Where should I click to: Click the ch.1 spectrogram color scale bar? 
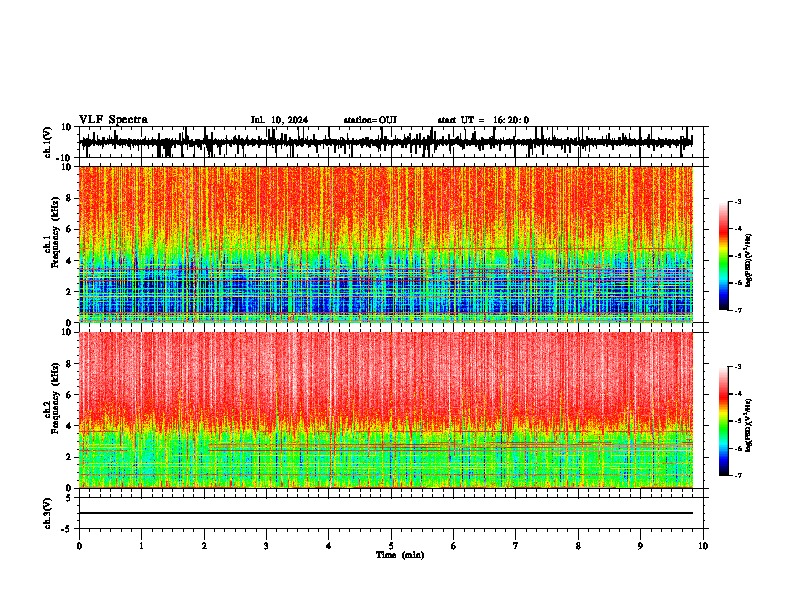[x=724, y=256]
